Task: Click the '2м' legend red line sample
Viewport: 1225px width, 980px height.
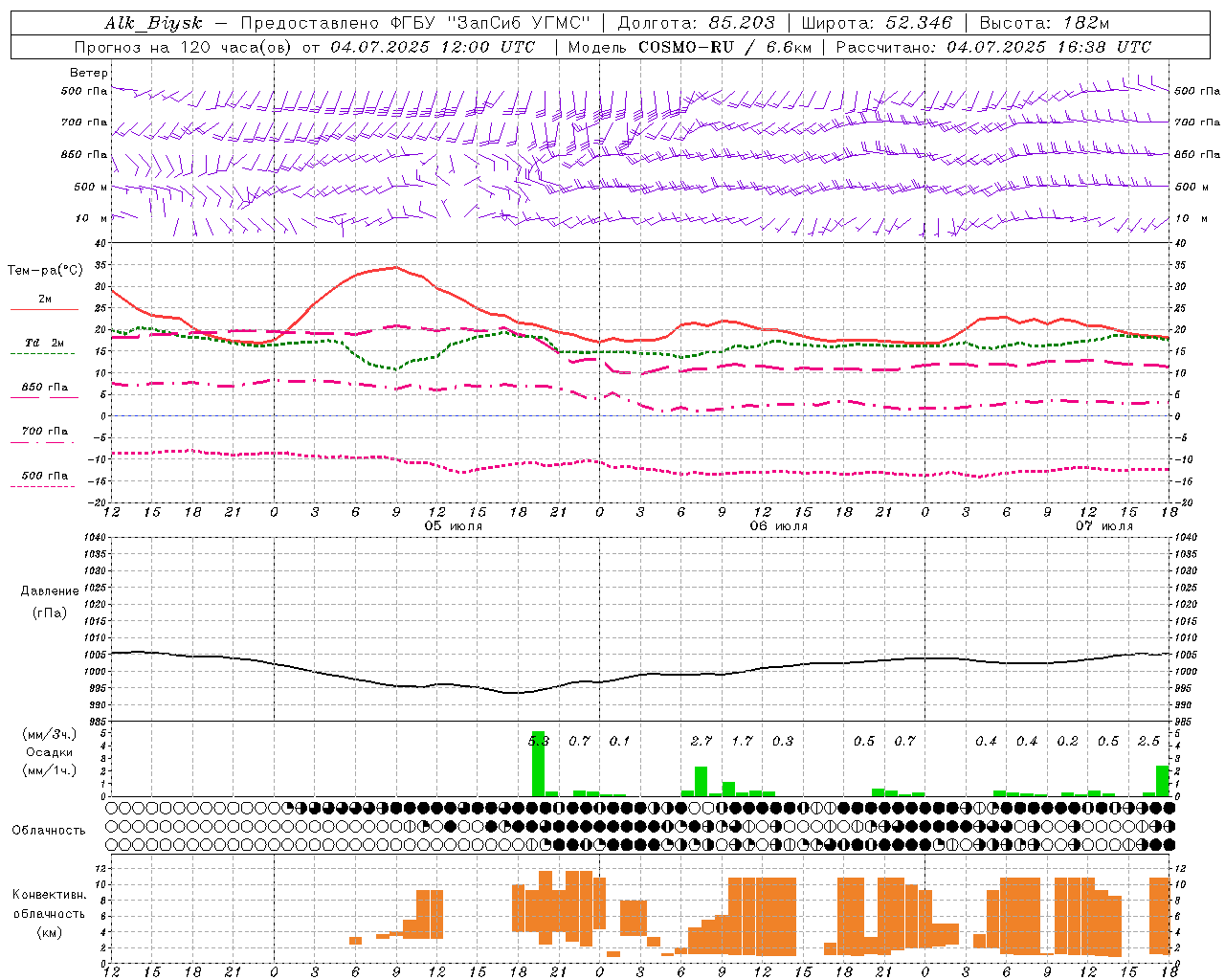Action: [x=44, y=310]
